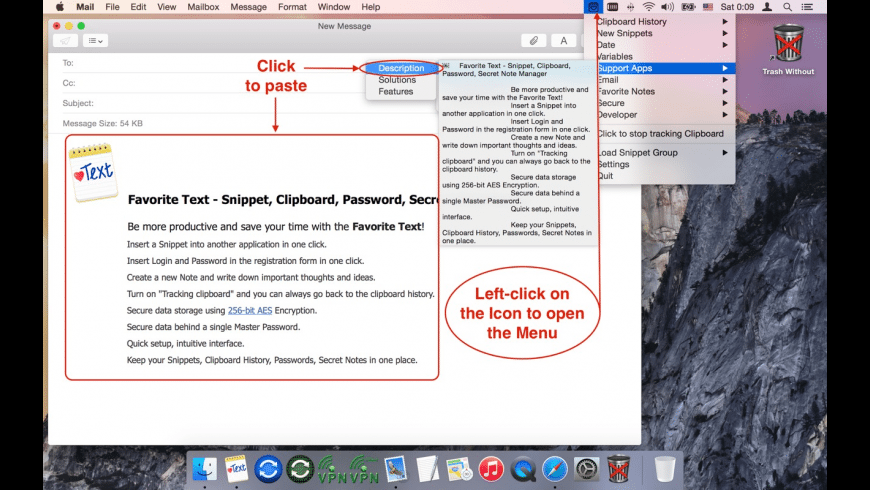Click 'Quick setup, intuitive interface.' line in message
Image resolution: width=870 pixels, height=490 pixels.
tap(185, 343)
